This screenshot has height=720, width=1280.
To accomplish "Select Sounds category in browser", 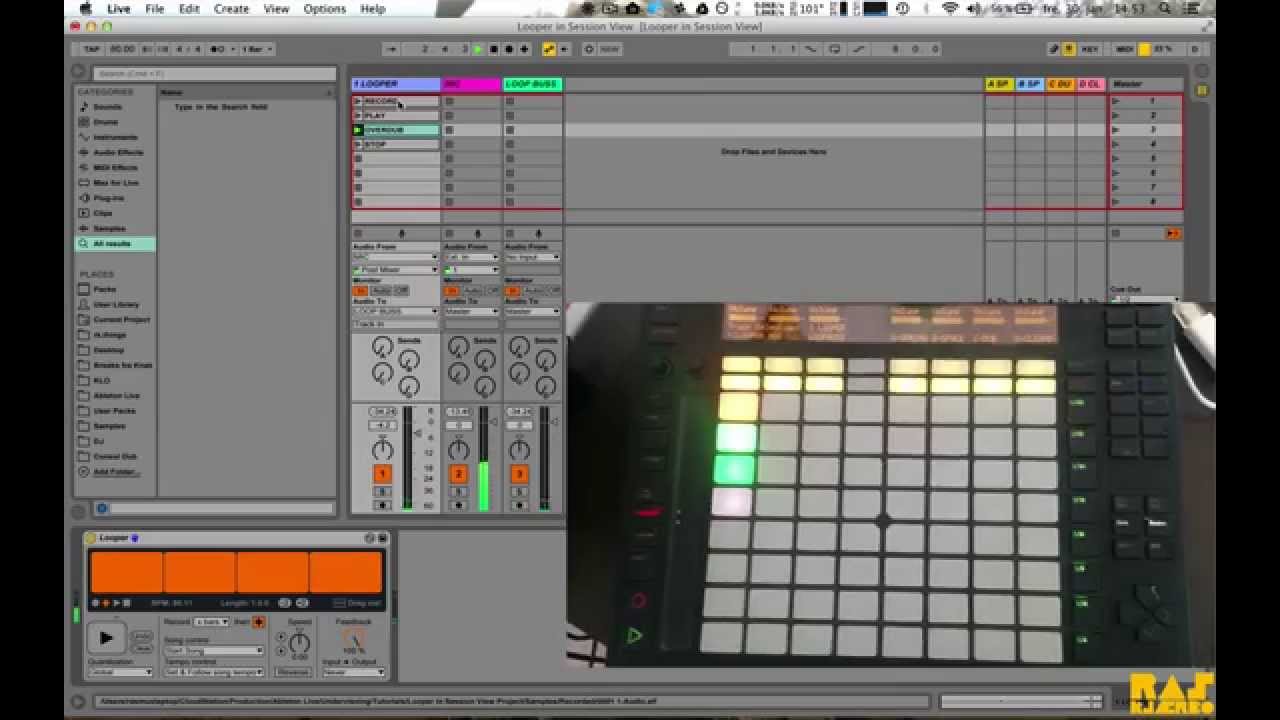I will coord(107,107).
